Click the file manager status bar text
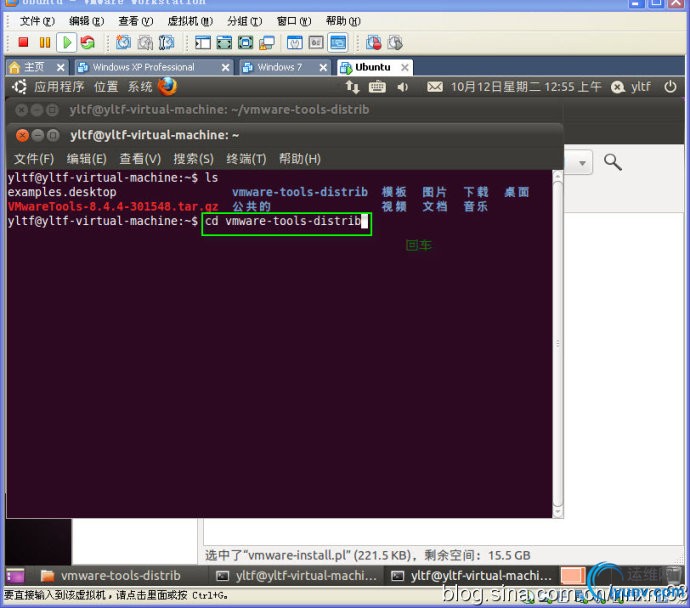Screen dimensions: 690x608 click(368, 555)
